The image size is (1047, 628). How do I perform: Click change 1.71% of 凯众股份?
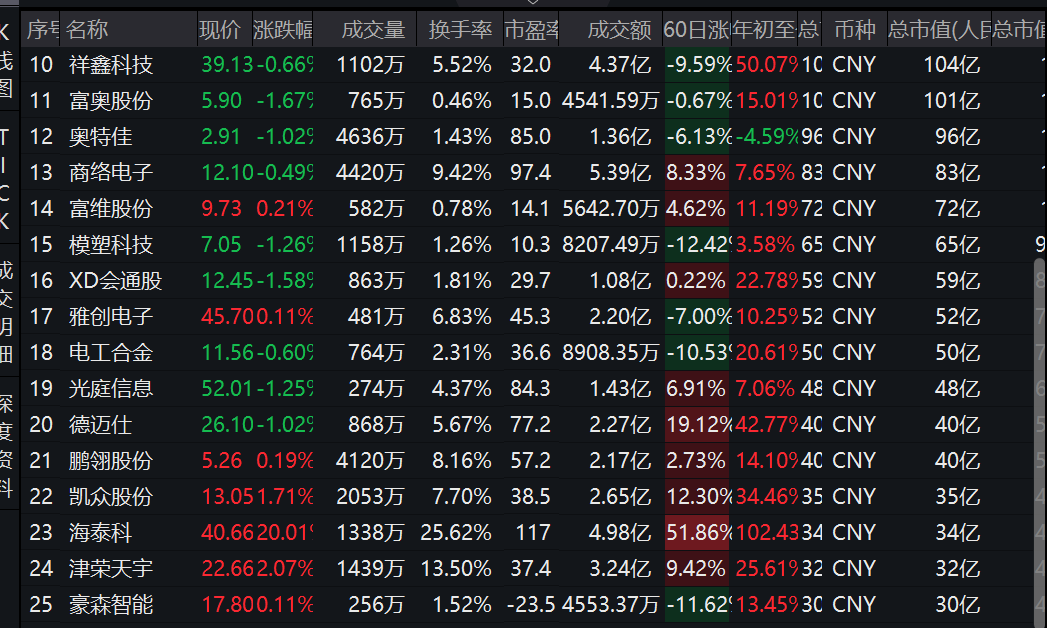coord(285,497)
